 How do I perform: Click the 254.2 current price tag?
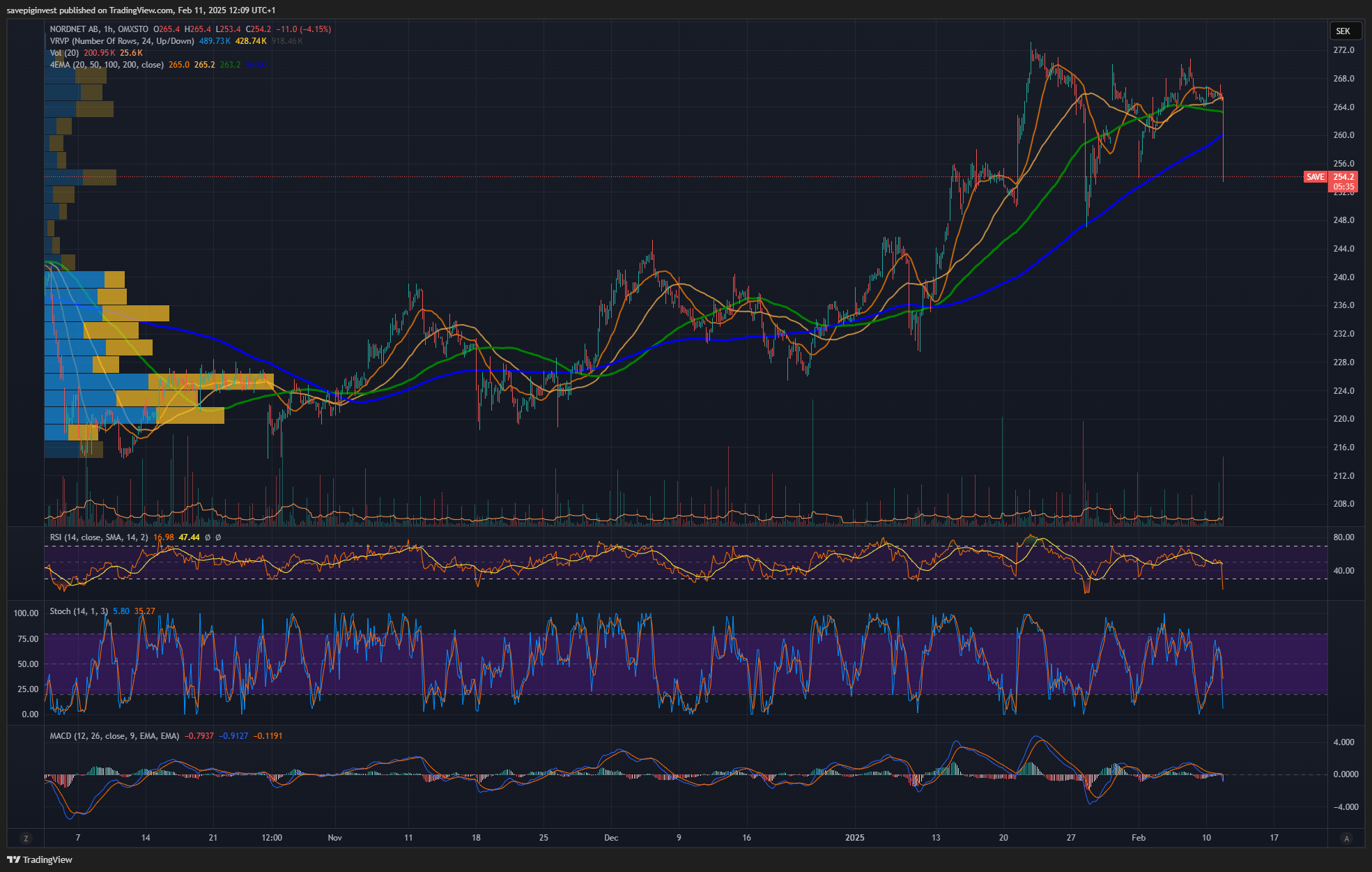tap(1343, 177)
